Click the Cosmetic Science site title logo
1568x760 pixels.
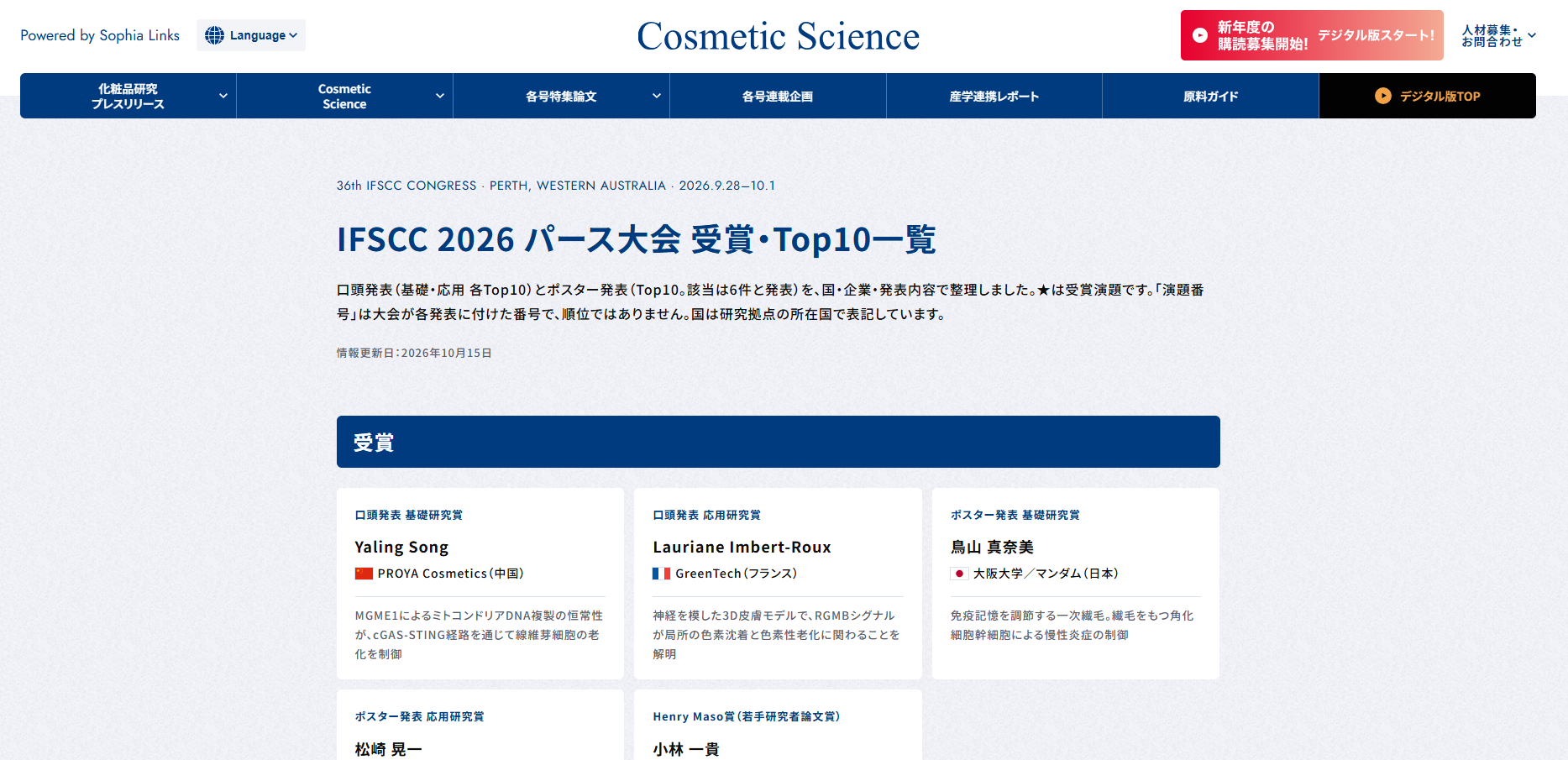[779, 36]
